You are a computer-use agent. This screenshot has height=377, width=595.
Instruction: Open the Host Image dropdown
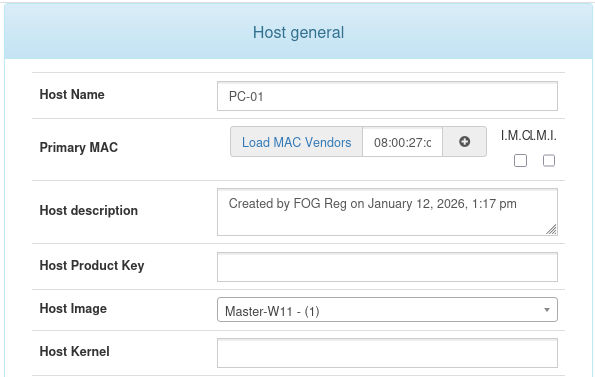(x=387, y=310)
